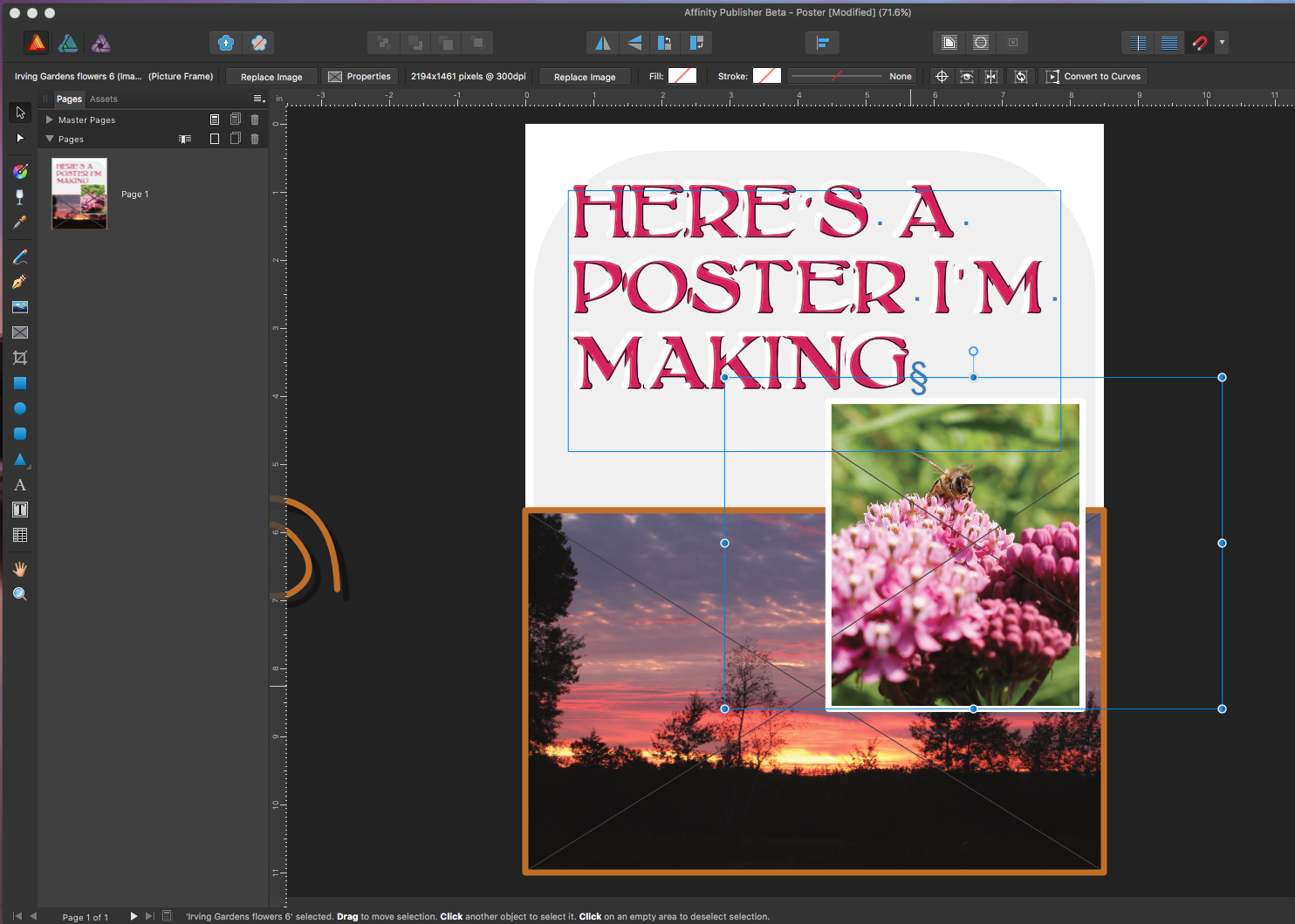Select the Picture Frame Rectangle tool

click(20, 332)
